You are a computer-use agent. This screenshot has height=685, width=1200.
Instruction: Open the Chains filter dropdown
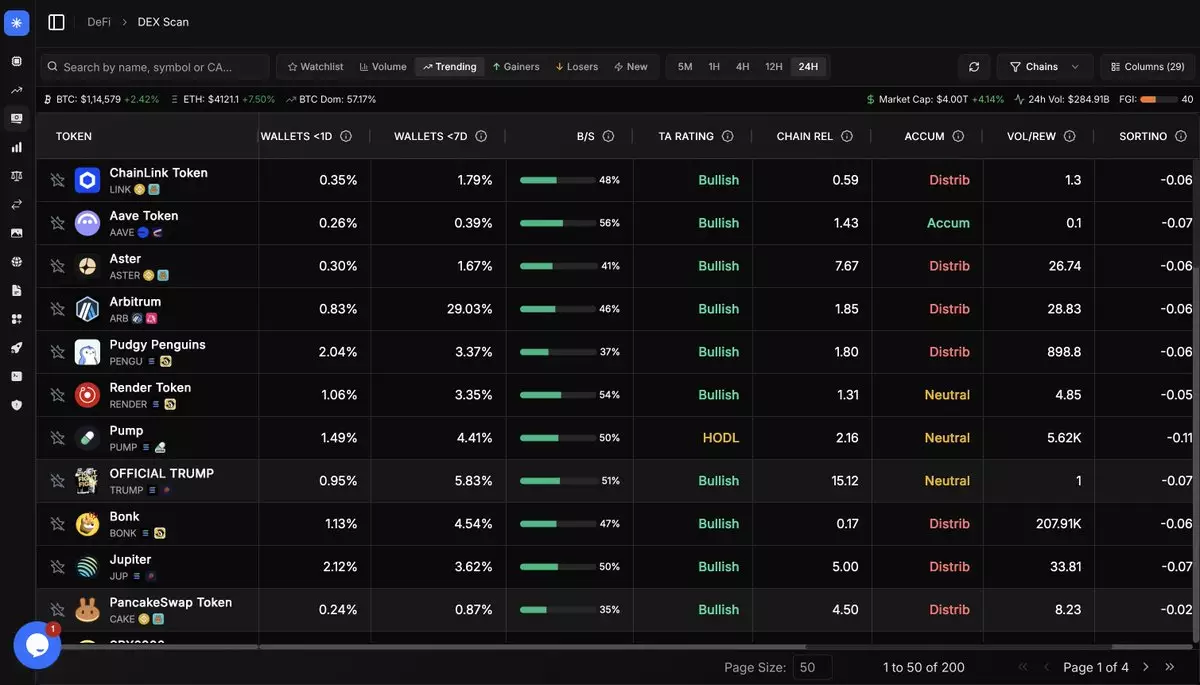click(1044, 67)
